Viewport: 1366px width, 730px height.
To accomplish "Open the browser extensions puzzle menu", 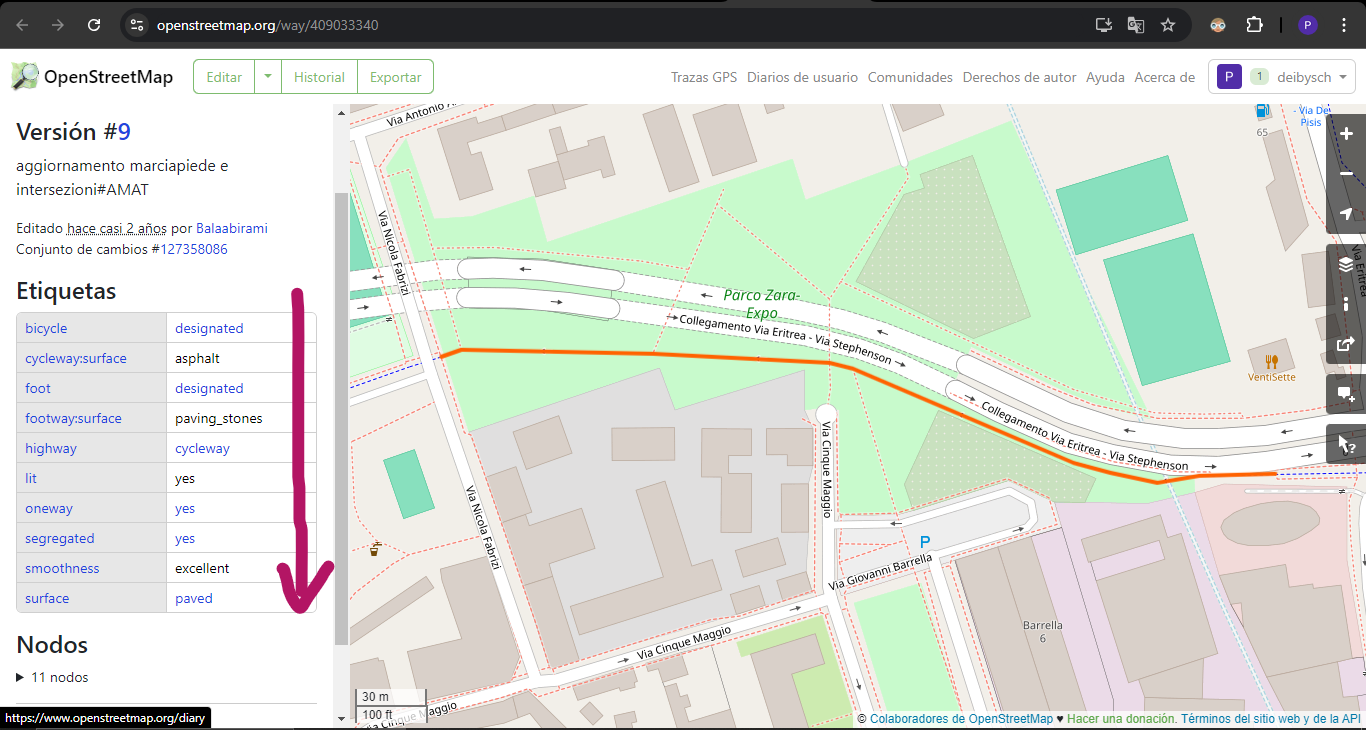I will coord(1254,25).
